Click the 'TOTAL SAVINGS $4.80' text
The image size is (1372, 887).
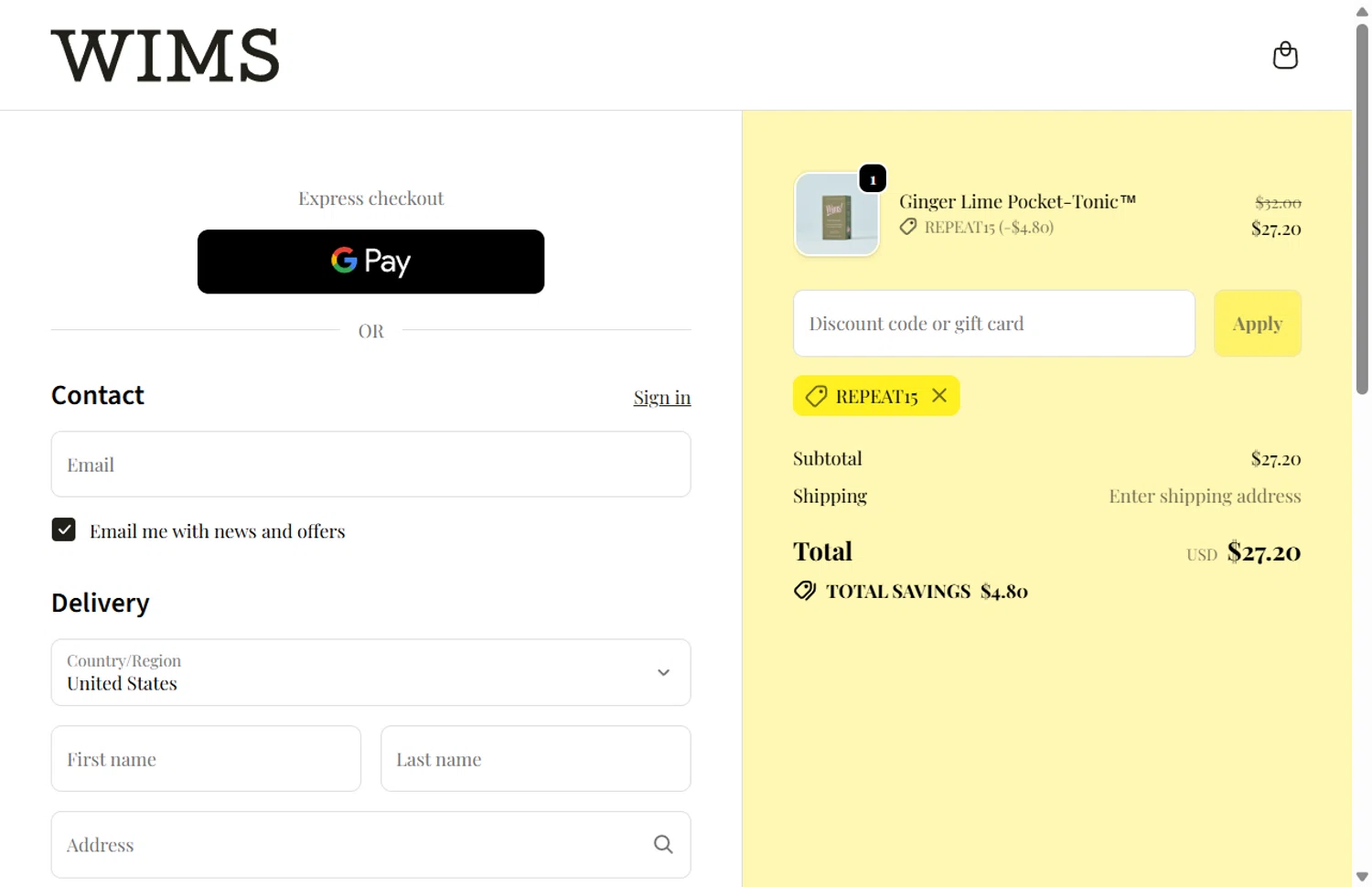click(x=927, y=592)
